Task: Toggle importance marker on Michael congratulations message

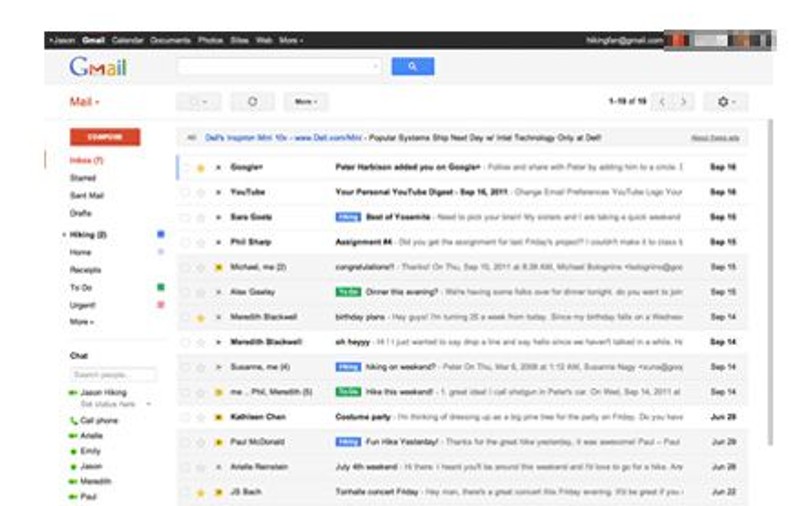Action: pos(219,267)
